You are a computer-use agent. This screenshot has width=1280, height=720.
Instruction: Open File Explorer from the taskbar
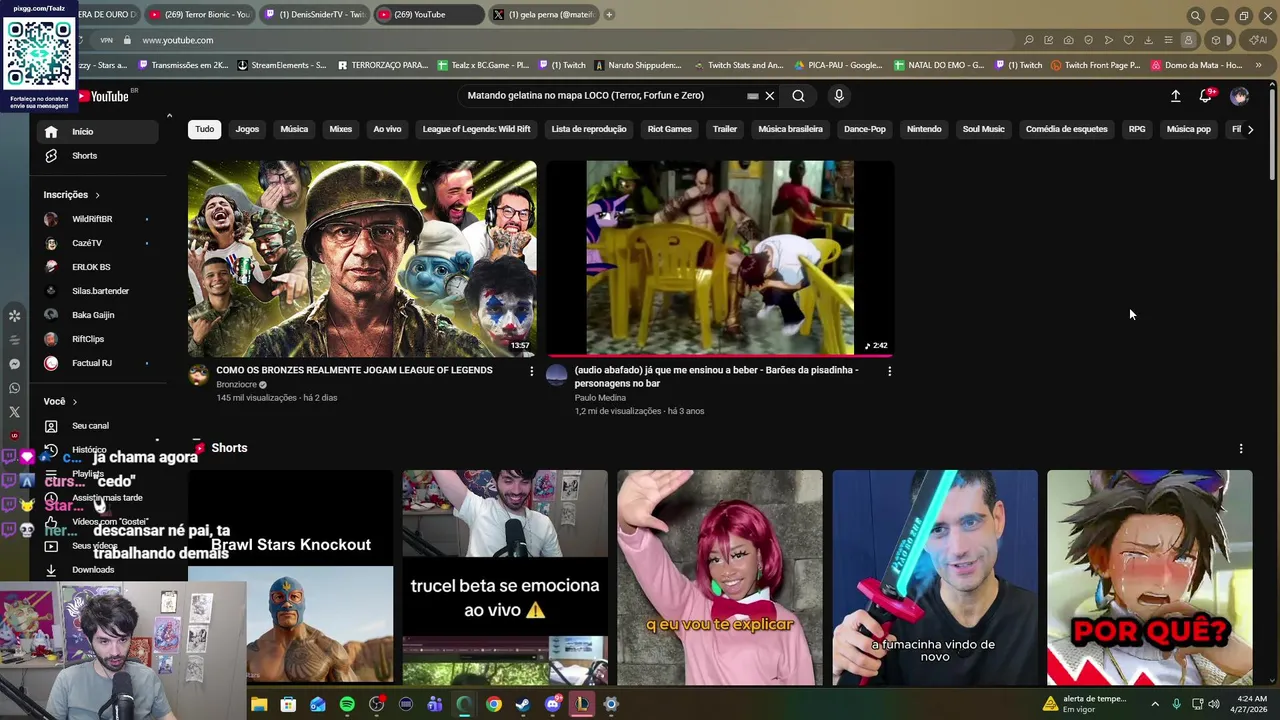(259, 705)
